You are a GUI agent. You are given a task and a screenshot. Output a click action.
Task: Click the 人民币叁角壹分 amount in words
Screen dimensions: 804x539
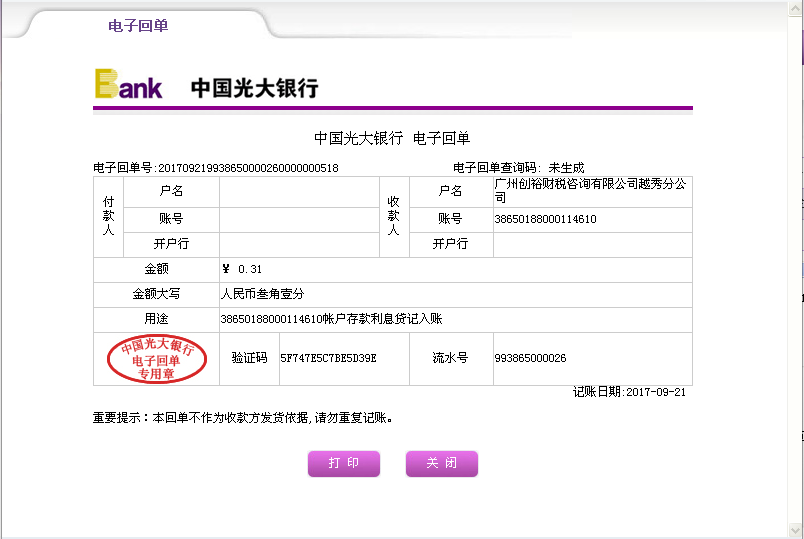pos(262,295)
